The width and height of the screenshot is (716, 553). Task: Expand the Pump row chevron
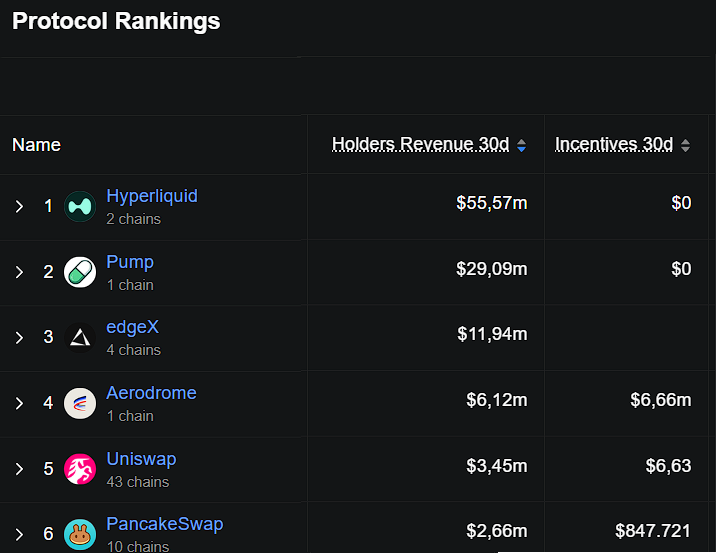pyautogui.click(x=19, y=272)
